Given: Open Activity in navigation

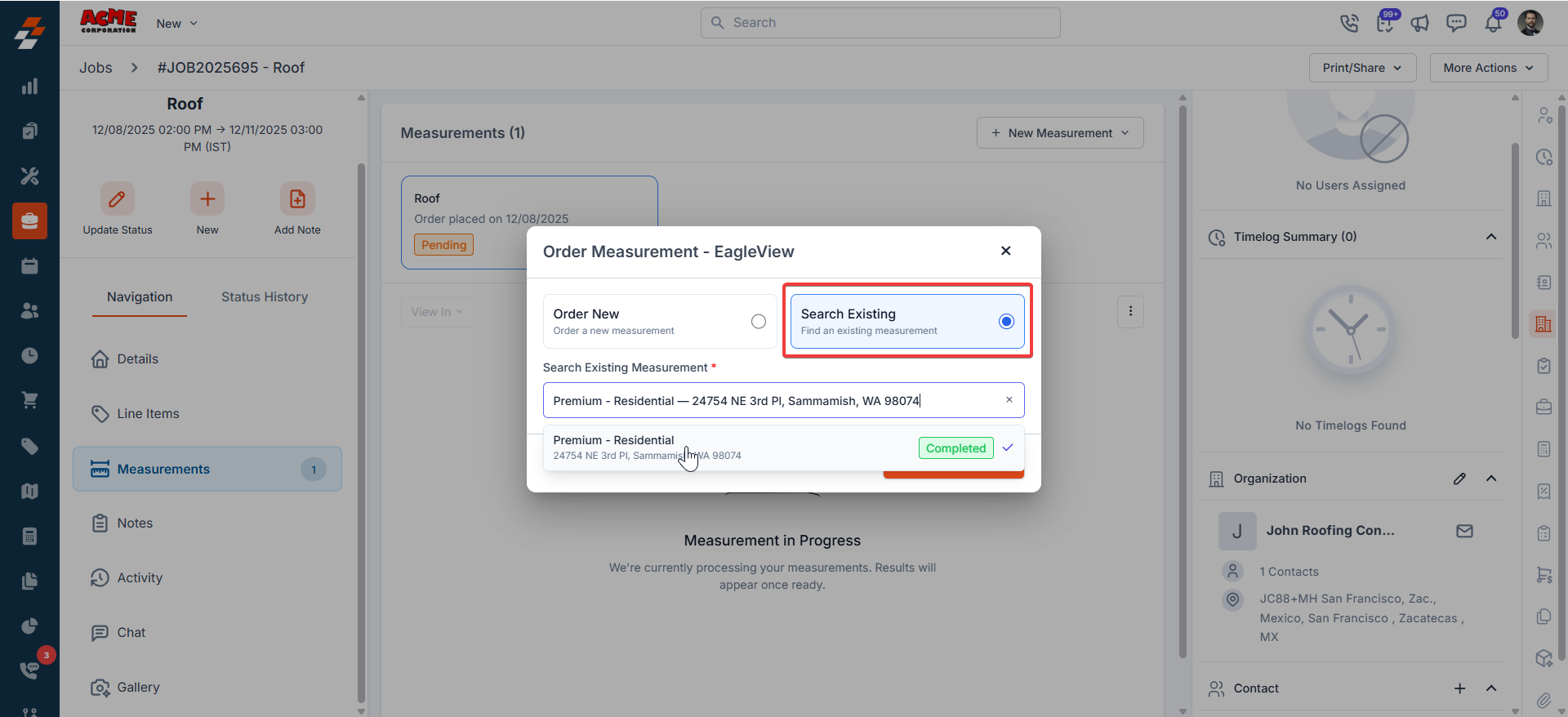Looking at the screenshot, I should (x=207, y=578).
